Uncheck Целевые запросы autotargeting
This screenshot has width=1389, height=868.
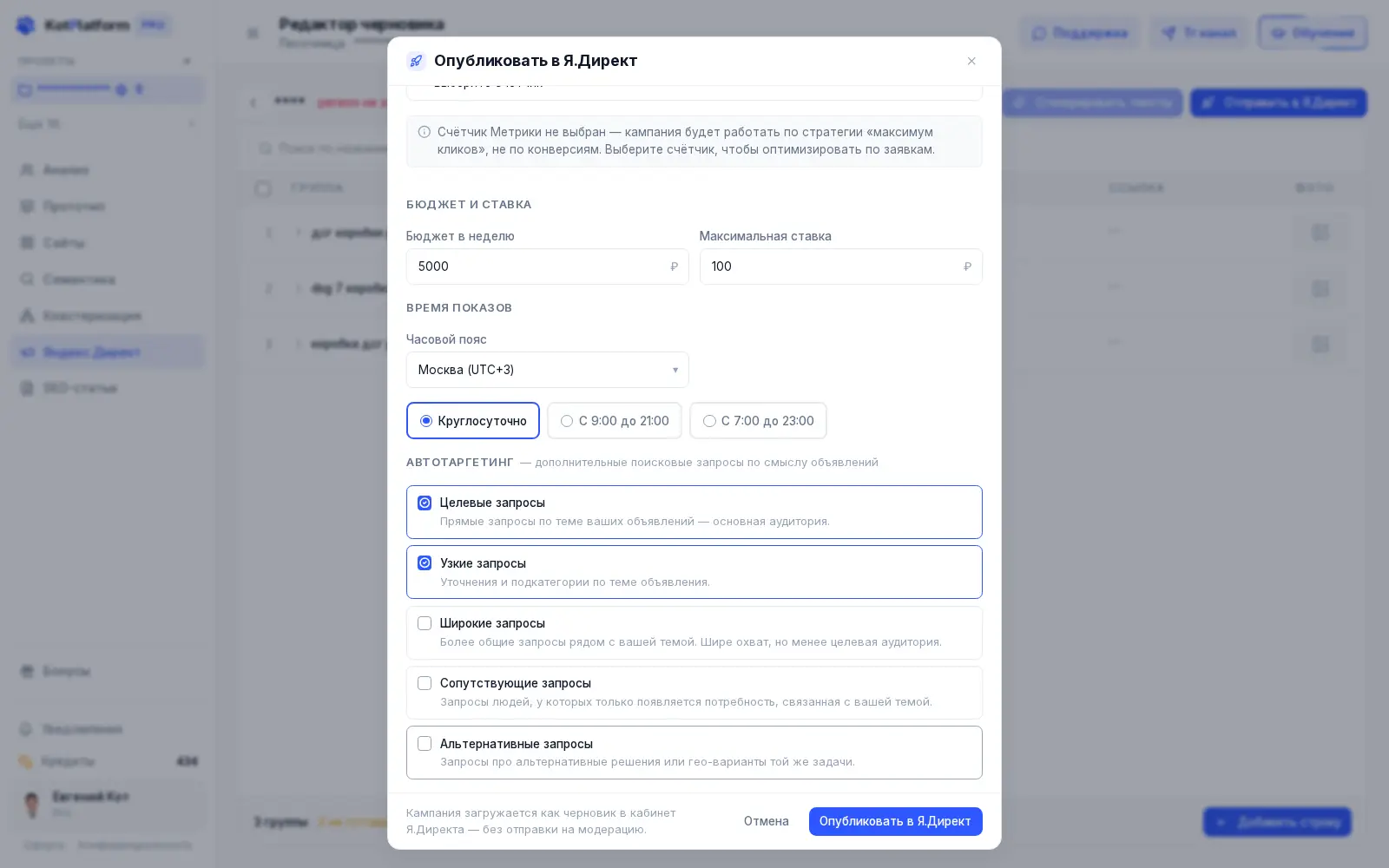coord(425,503)
